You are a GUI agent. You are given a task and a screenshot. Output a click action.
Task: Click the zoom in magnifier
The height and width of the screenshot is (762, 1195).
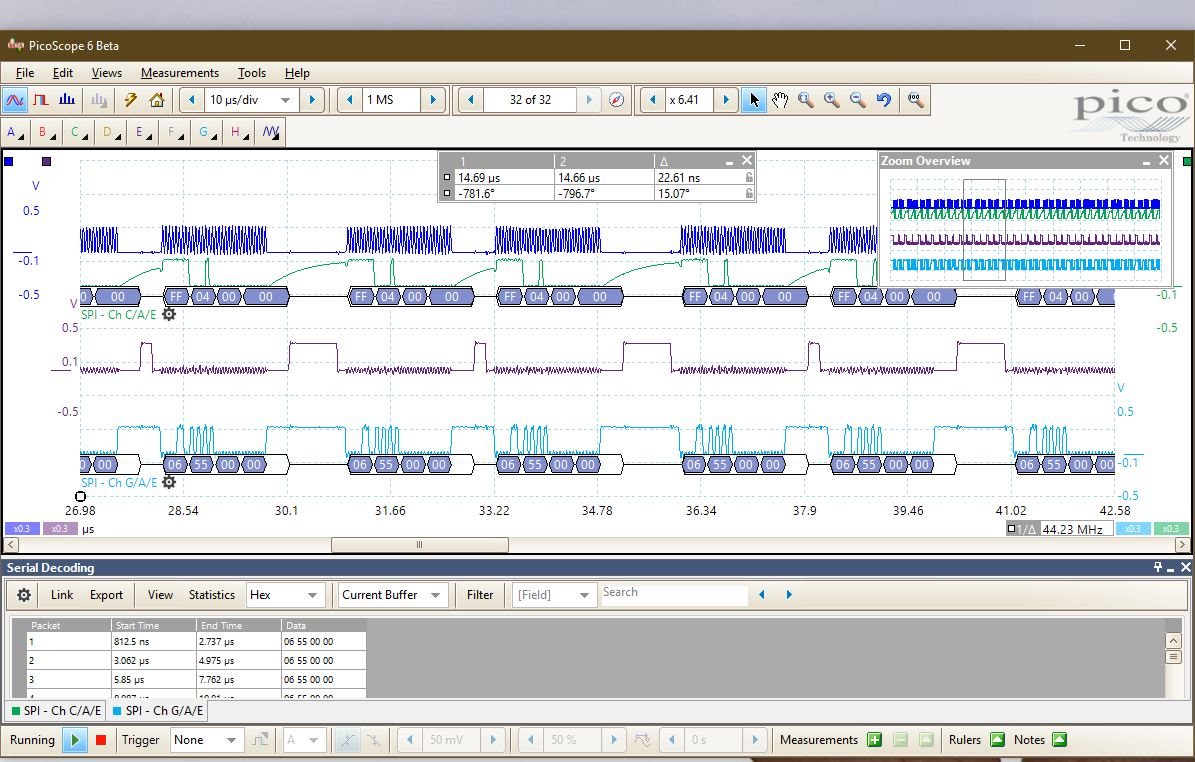(x=831, y=100)
